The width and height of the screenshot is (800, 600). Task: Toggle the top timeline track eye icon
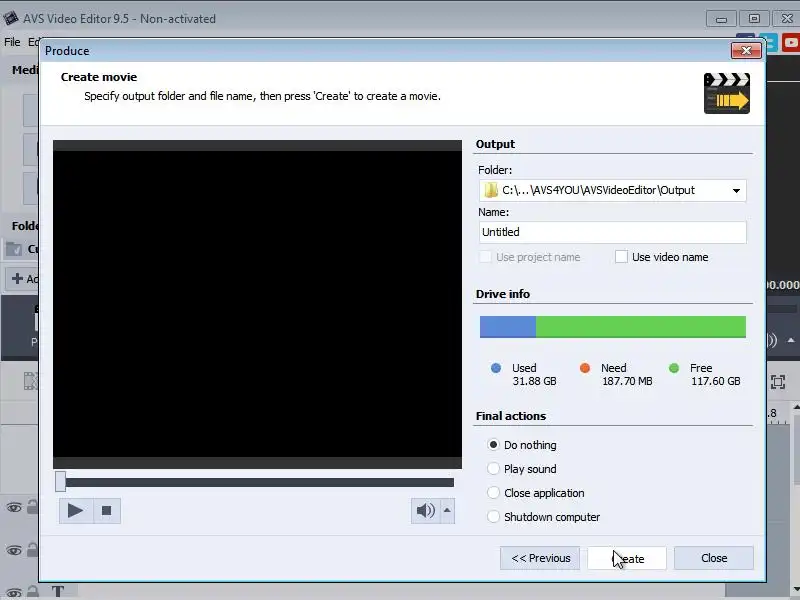(x=14, y=507)
